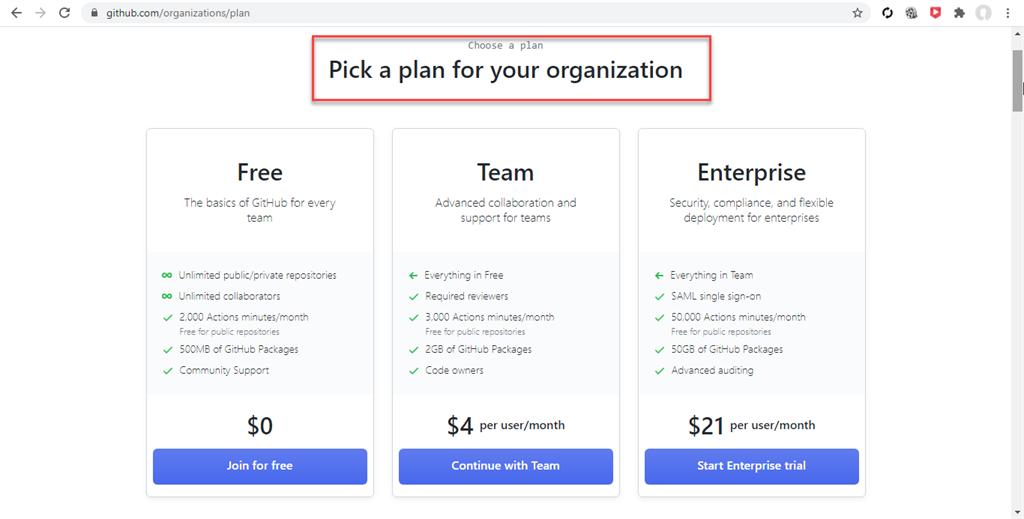
Task: Open Chrome's three-dot menu
Action: pos(1008,13)
